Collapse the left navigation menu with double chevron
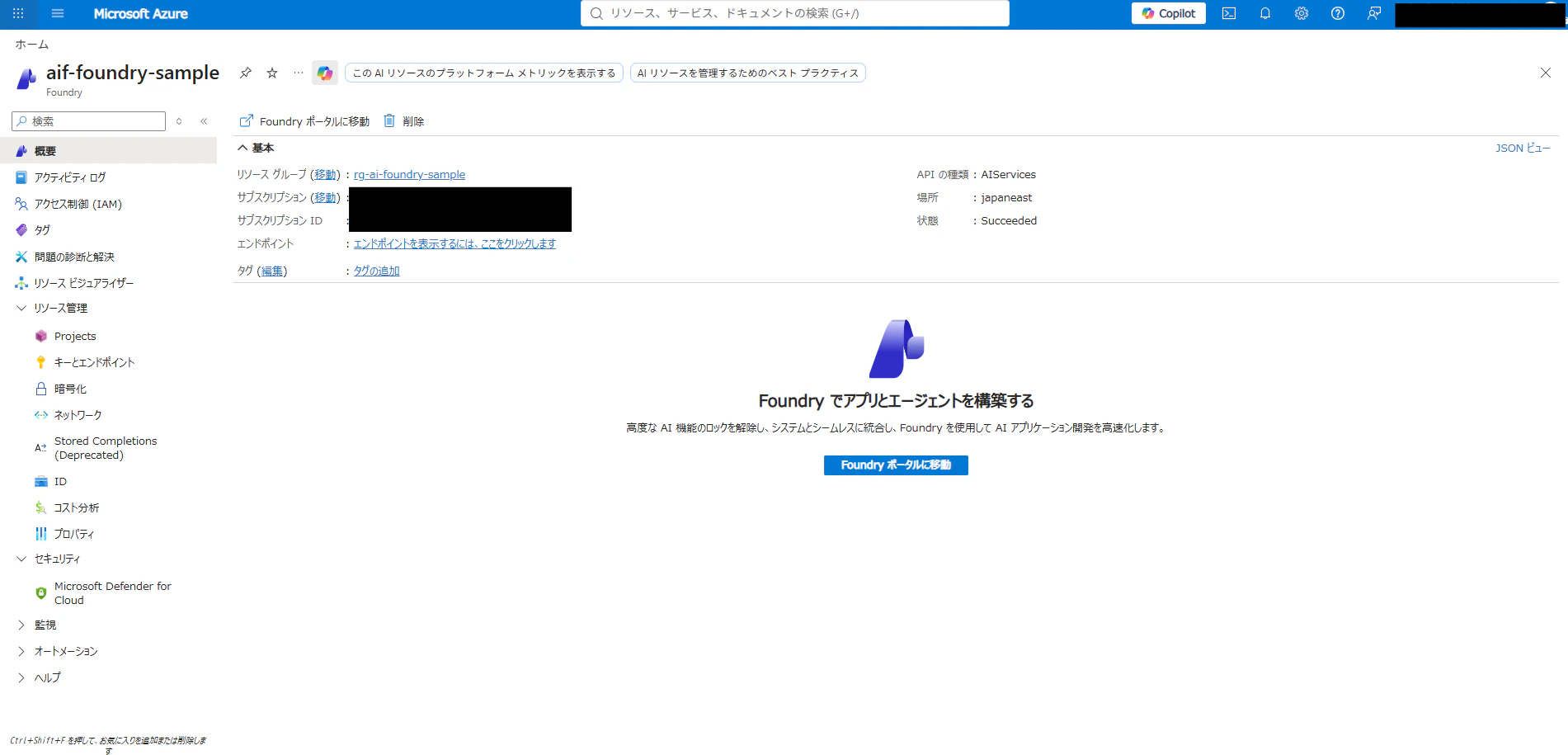Image resolution: width=1568 pixels, height=755 pixels. (x=204, y=121)
